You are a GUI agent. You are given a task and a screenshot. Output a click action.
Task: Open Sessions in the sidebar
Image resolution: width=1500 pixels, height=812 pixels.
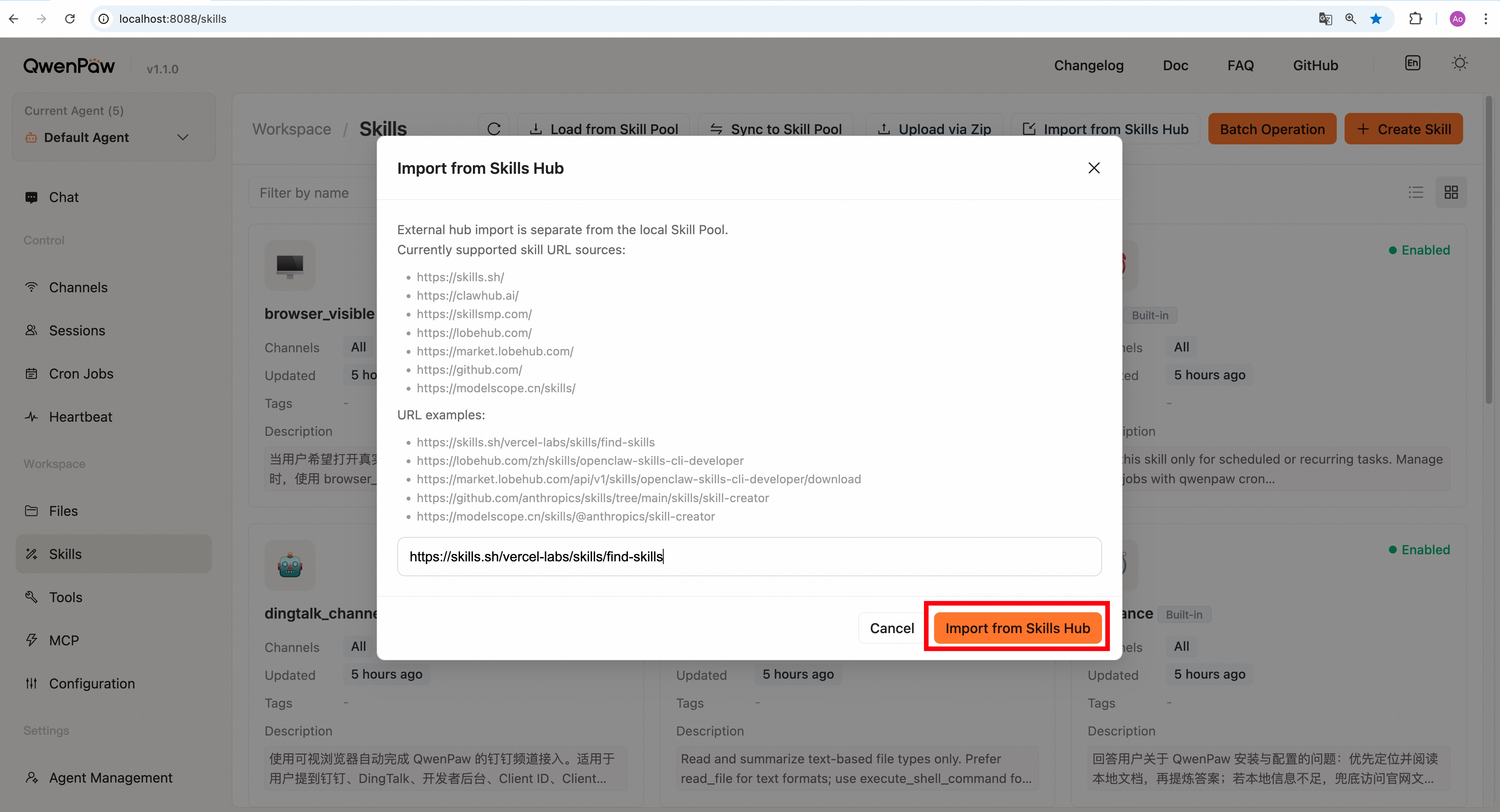point(113,331)
